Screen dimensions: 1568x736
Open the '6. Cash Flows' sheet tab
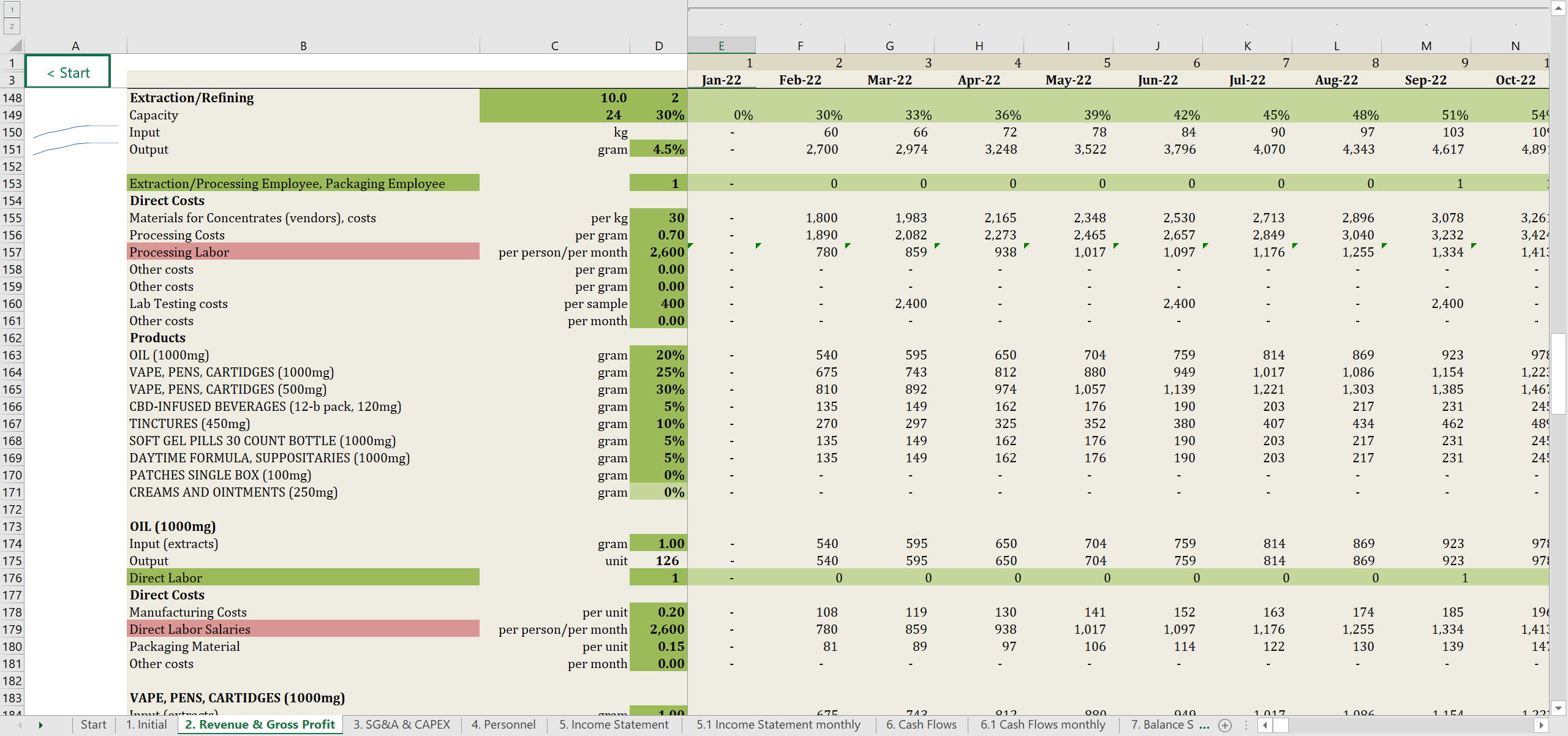(x=921, y=724)
